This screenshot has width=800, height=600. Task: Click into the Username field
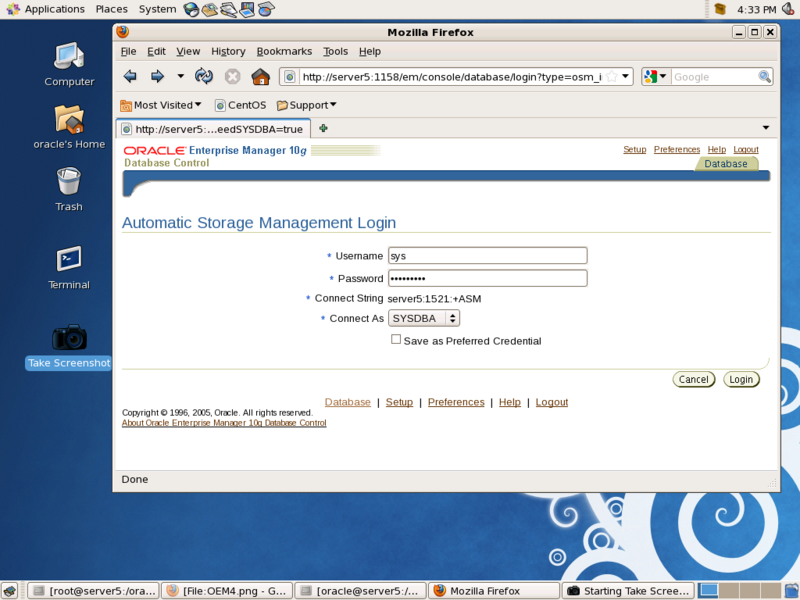pyautogui.click(x=488, y=256)
